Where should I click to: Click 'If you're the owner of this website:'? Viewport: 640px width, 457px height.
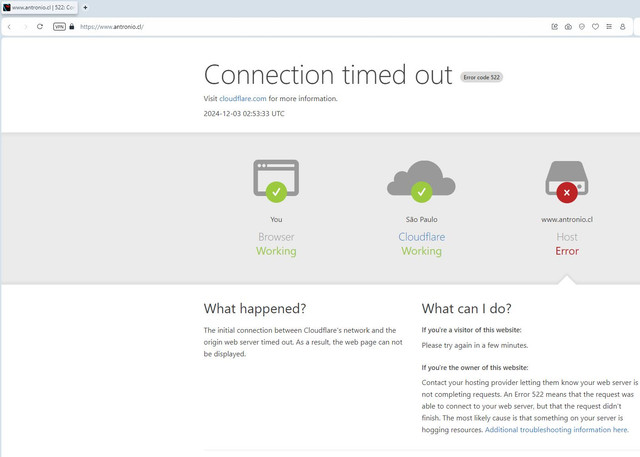tap(475, 368)
